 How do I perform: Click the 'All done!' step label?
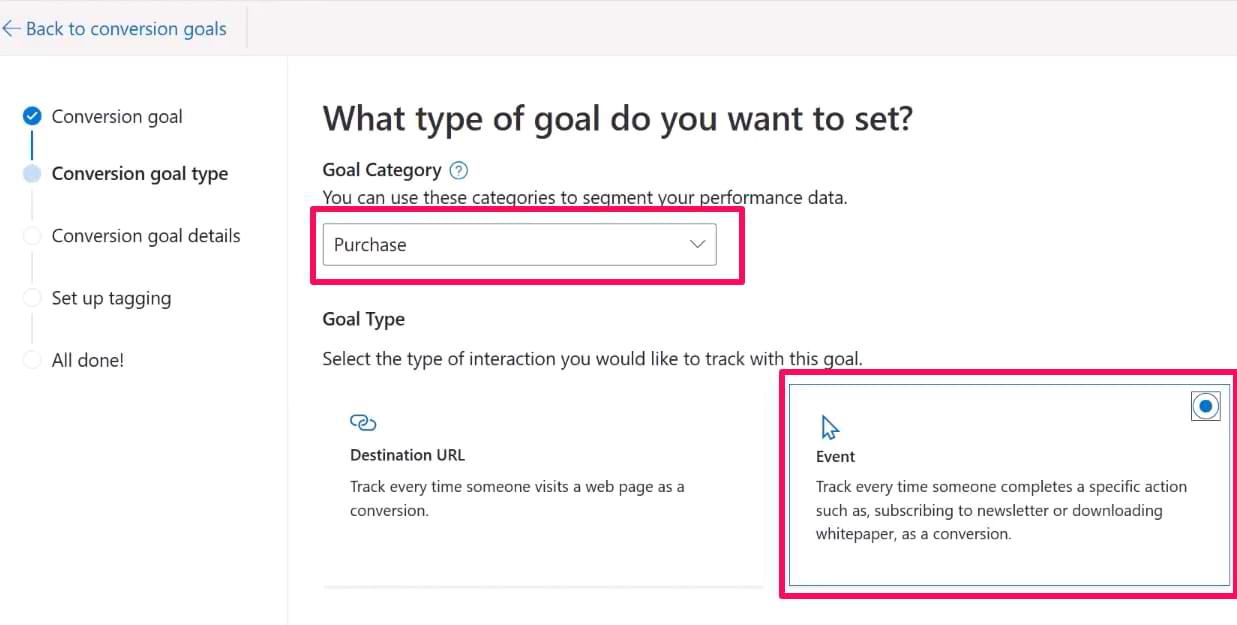[x=88, y=360]
